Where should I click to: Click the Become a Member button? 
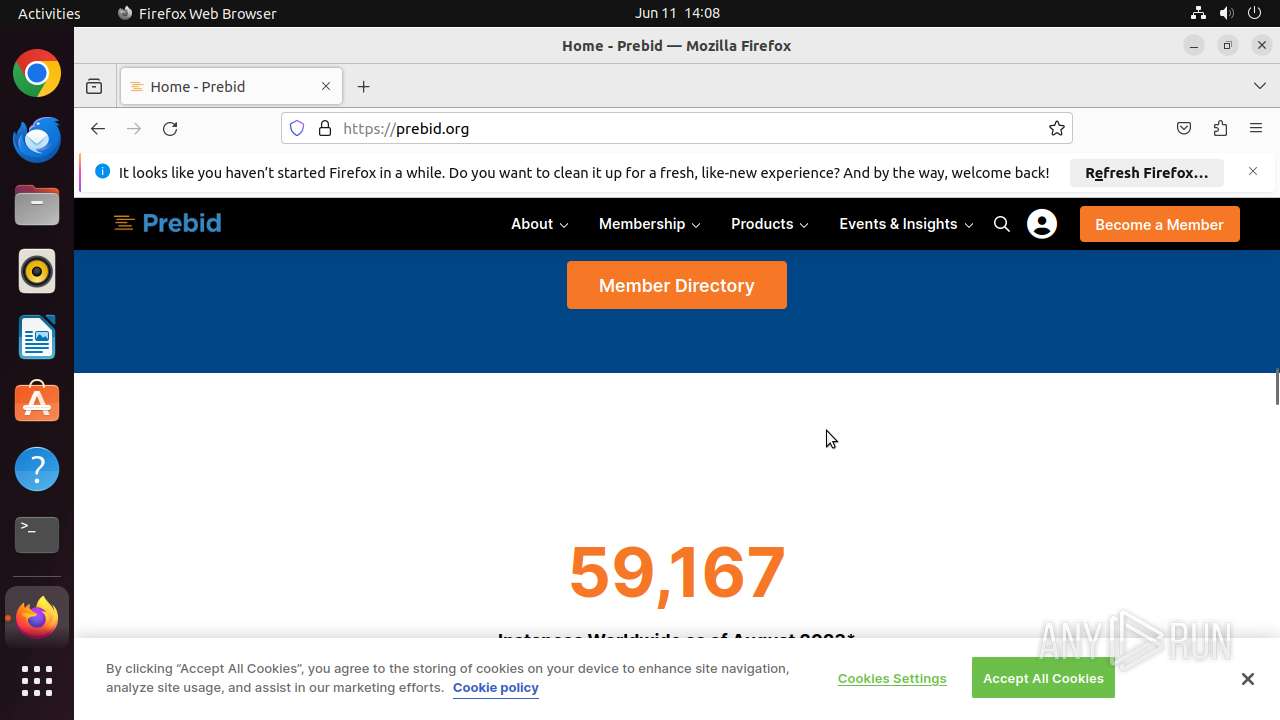pos(1159,224)
